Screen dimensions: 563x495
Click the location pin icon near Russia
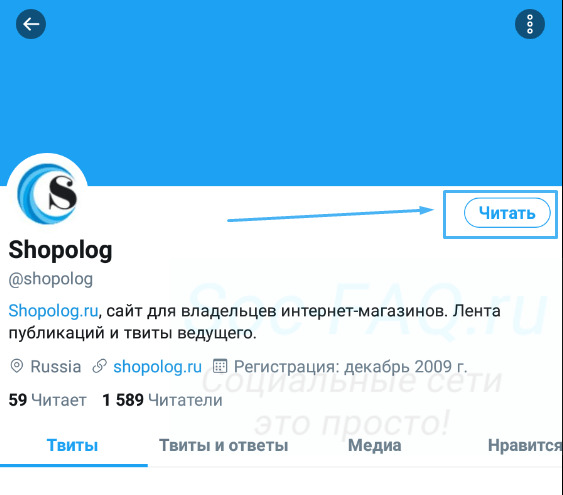(17, 366)
